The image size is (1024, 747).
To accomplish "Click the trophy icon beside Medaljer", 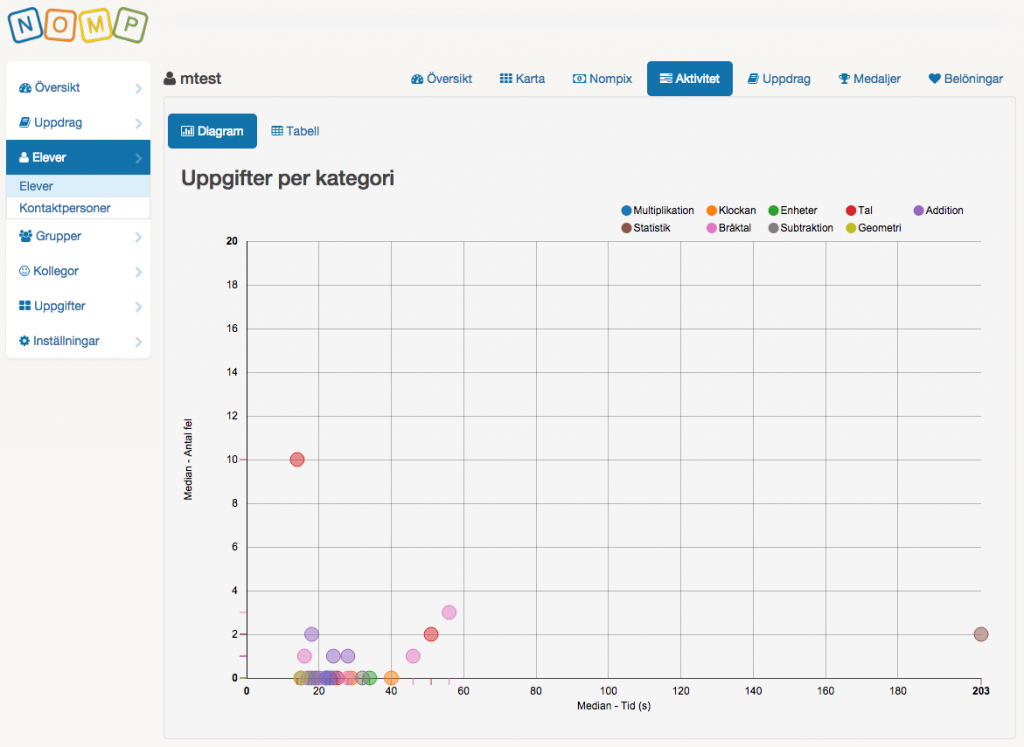I will pyautogui.click(x=844, y=79).
